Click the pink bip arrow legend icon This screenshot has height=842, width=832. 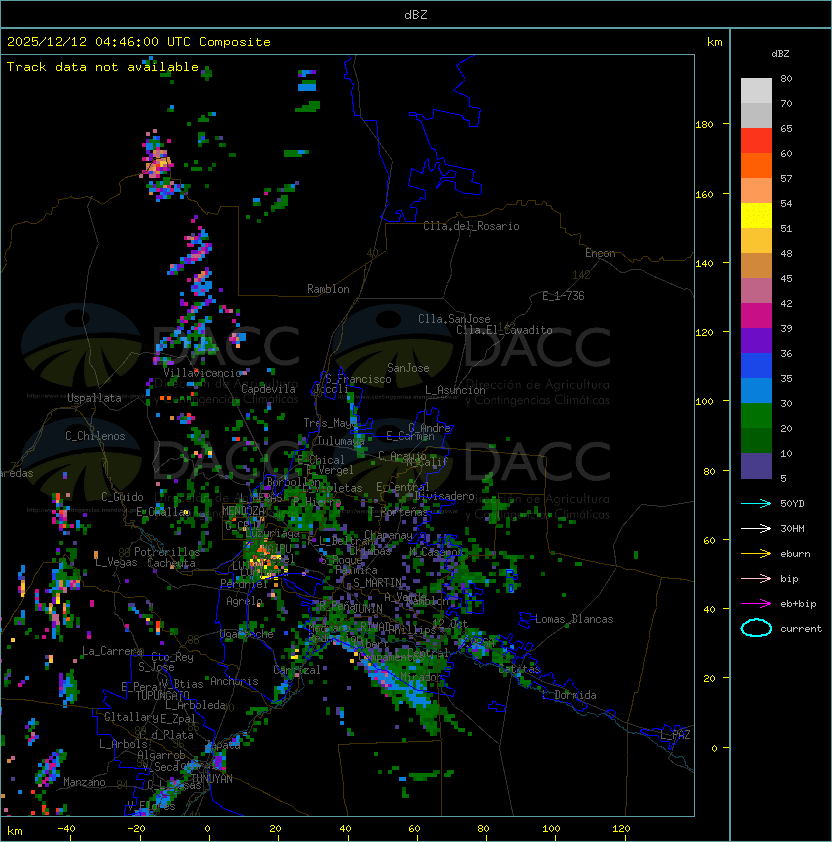point(756,578)
